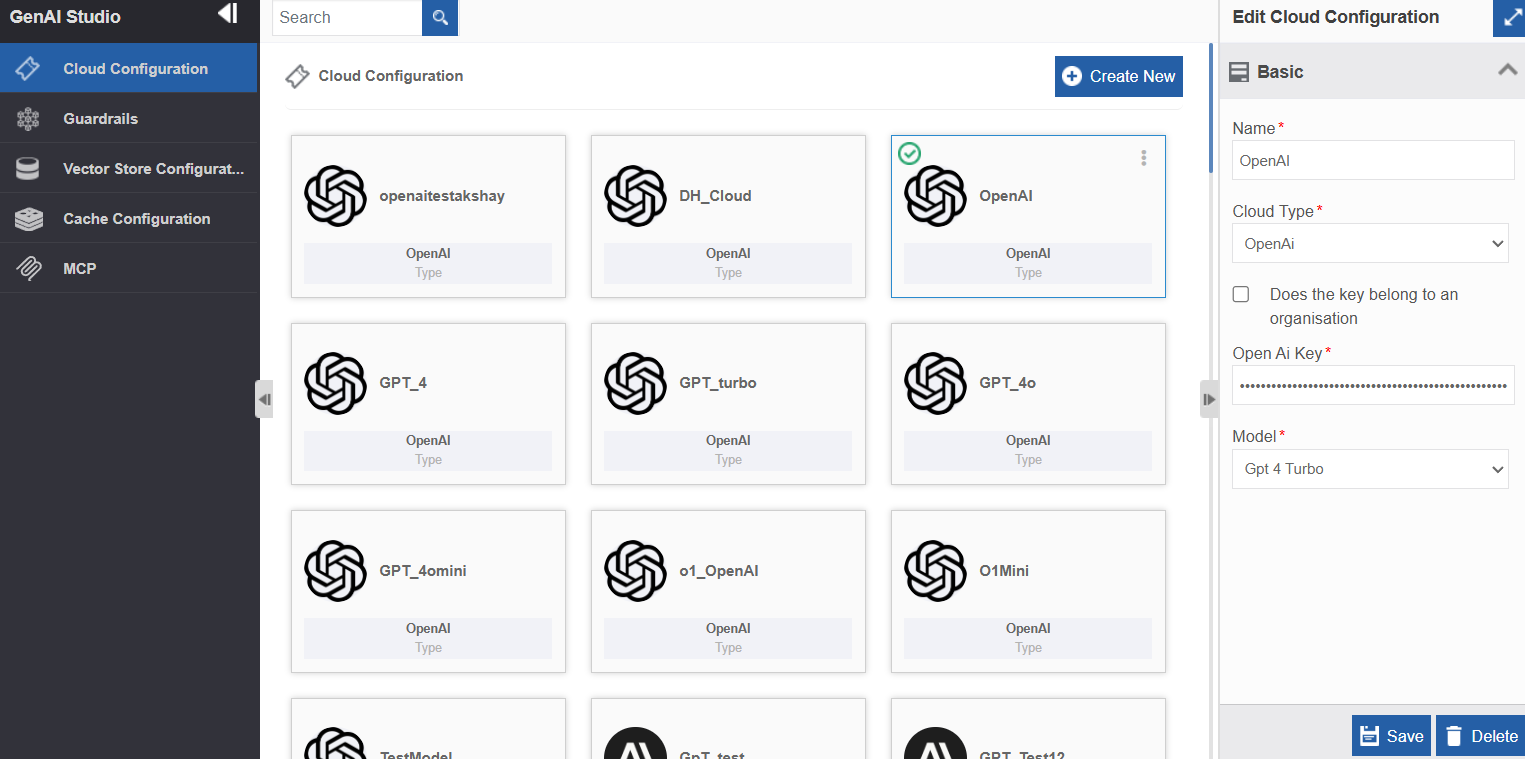Click the green check on OpenAI card
This screenshot has width=1525, height=759.
click(x=909, y=153)
